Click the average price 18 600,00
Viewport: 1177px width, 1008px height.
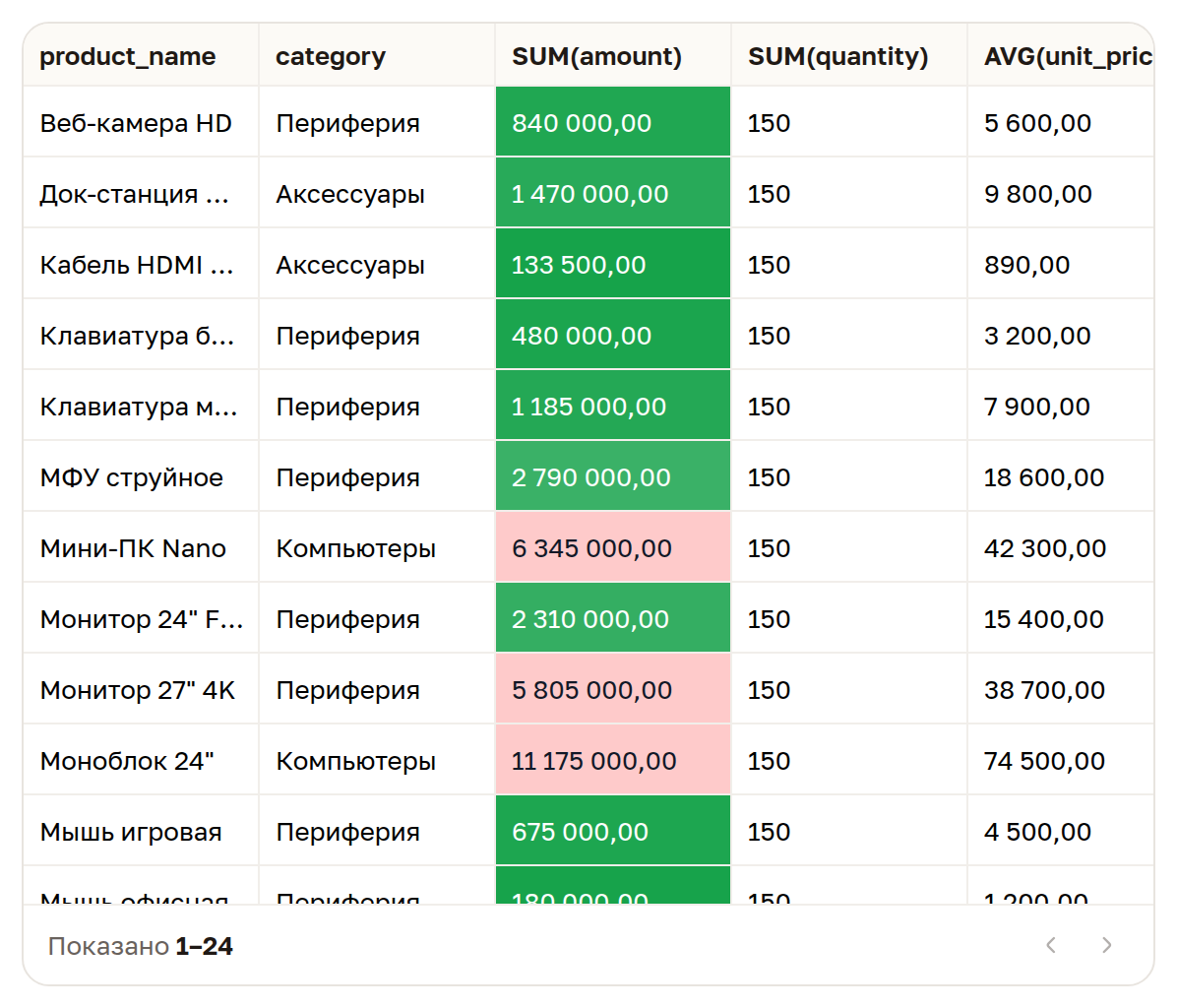[x=1060, y=476]
